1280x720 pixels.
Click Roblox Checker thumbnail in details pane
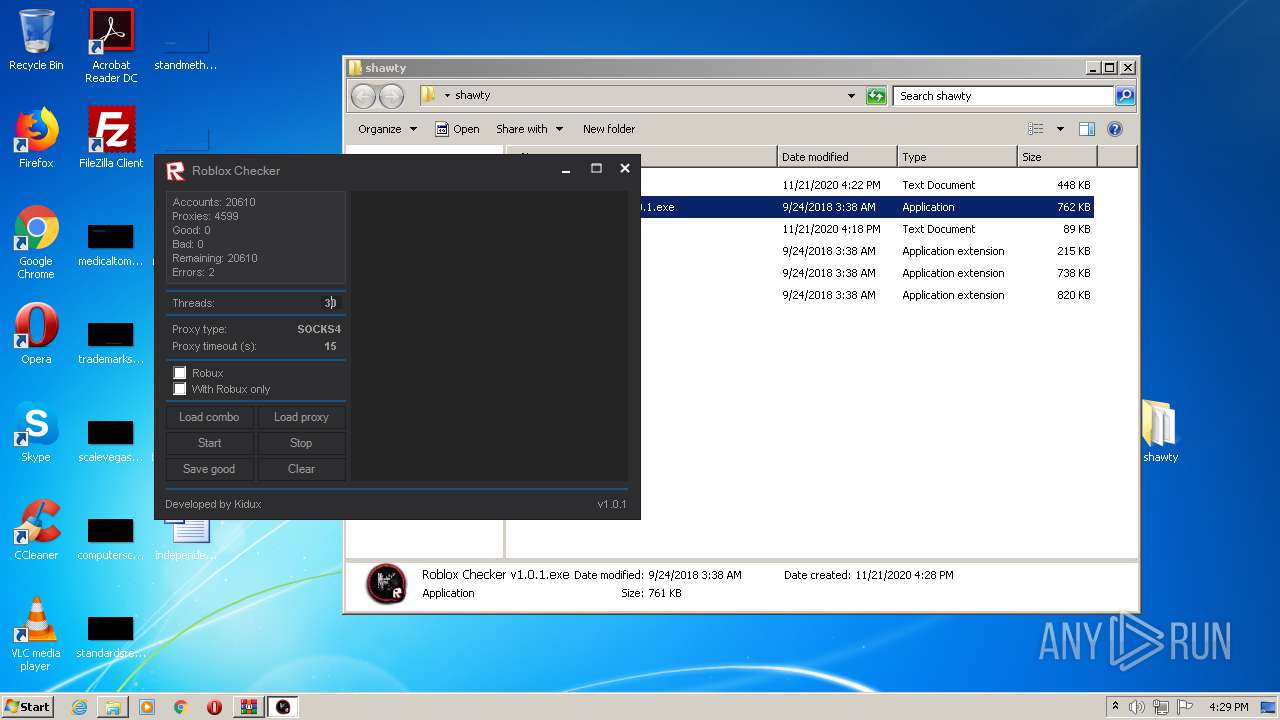386,584
